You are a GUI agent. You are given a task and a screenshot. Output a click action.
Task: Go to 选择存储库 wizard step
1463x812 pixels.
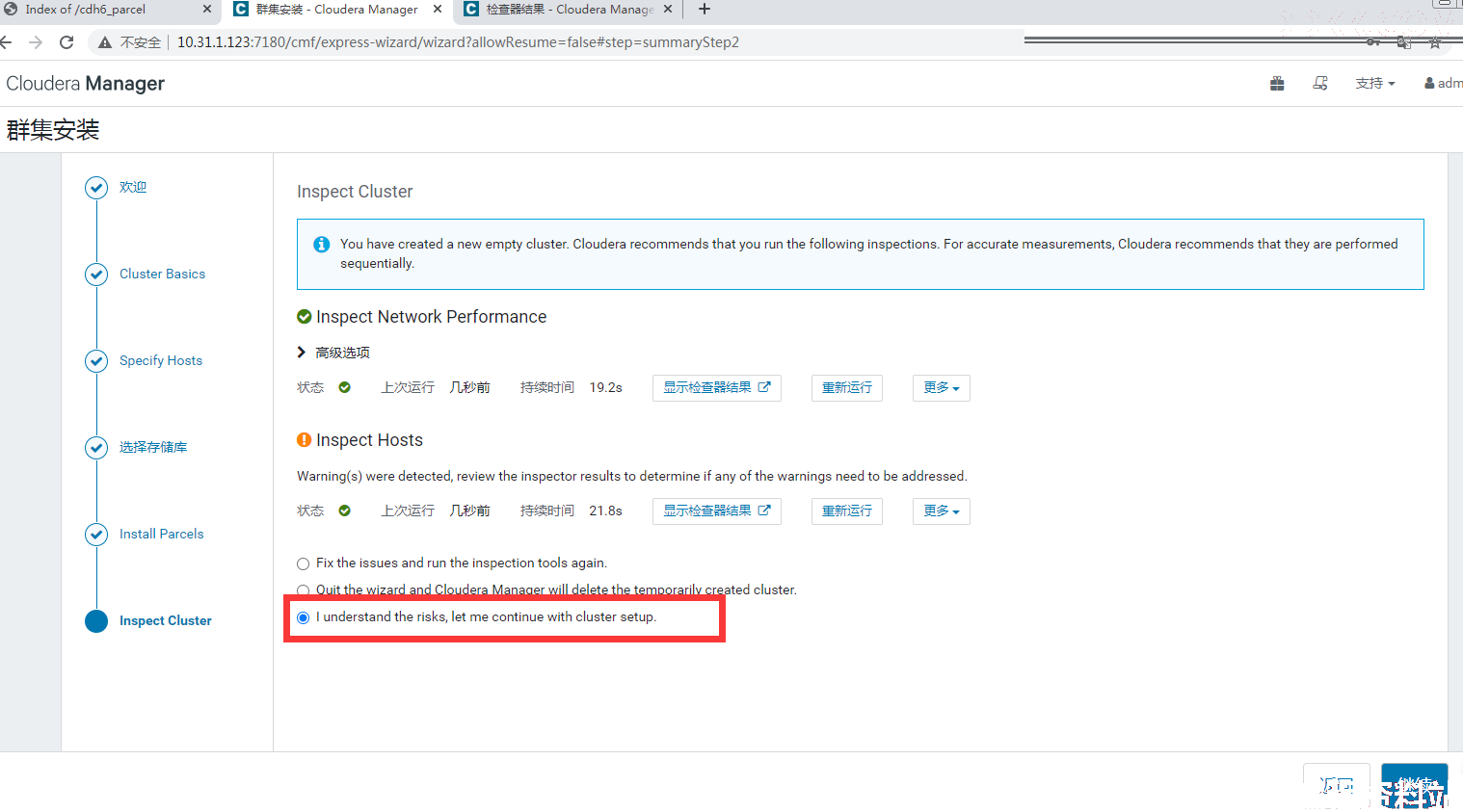click(x=153, y=448)
